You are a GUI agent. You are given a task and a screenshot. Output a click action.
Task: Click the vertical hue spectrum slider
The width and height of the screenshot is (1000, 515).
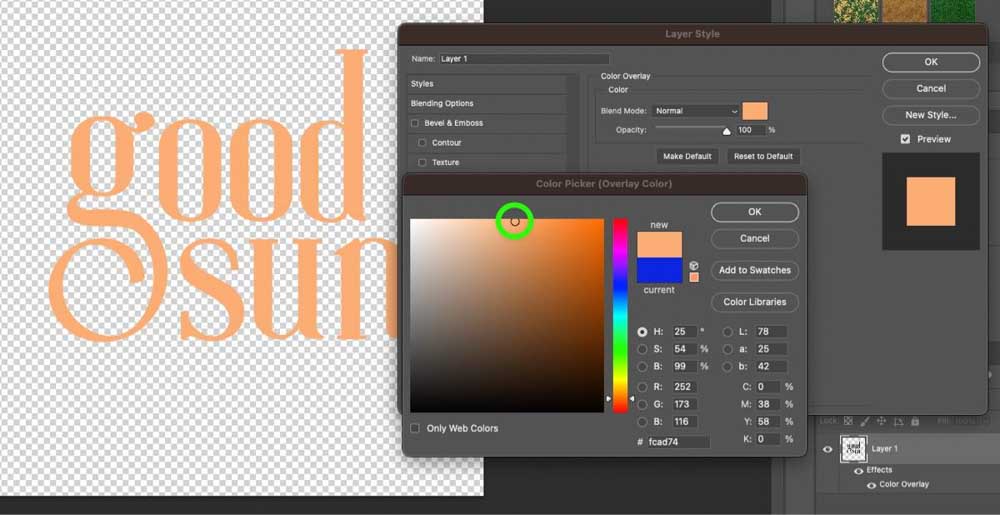pos(621,316)
